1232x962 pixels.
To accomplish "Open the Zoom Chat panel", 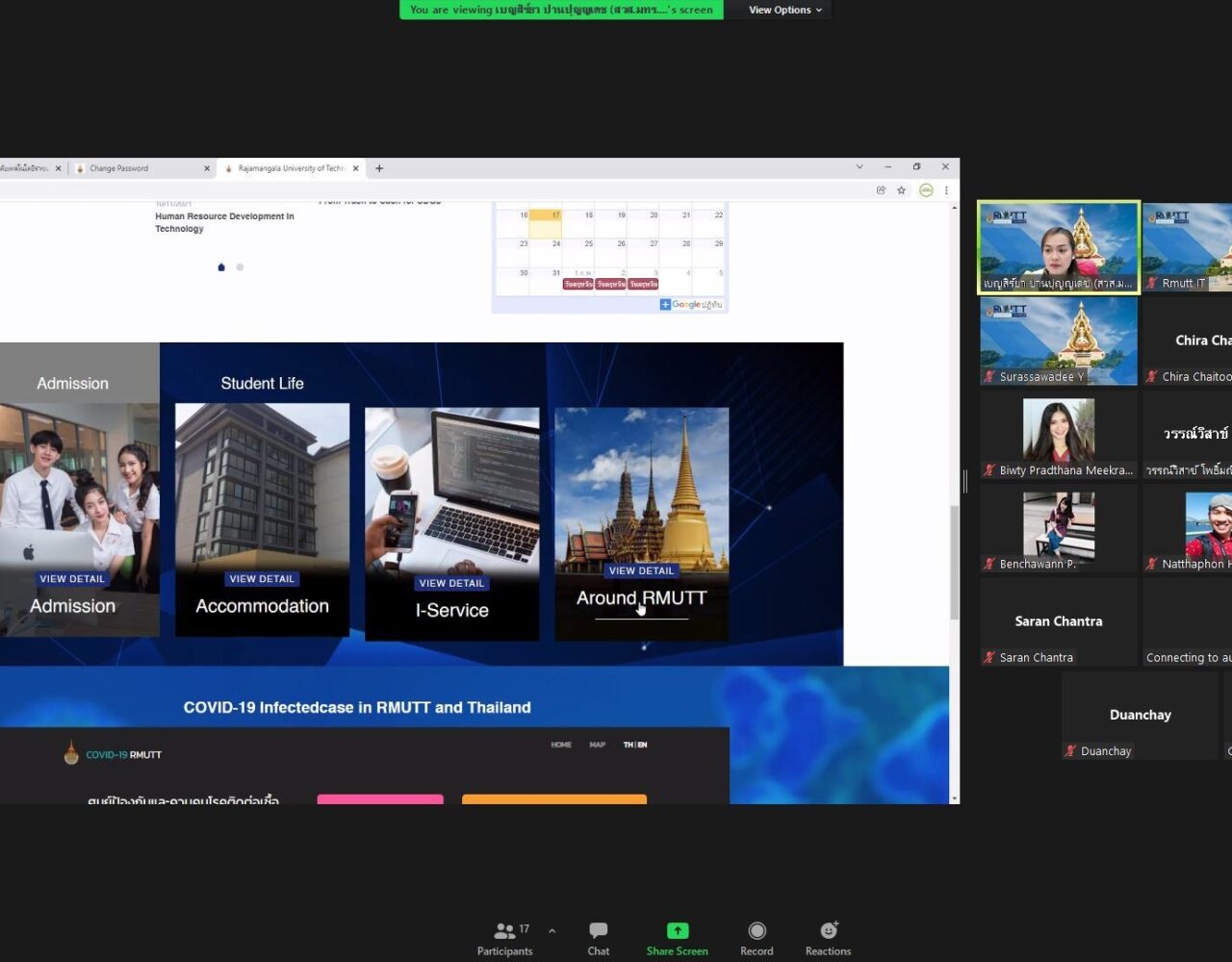I will (599, 939).
